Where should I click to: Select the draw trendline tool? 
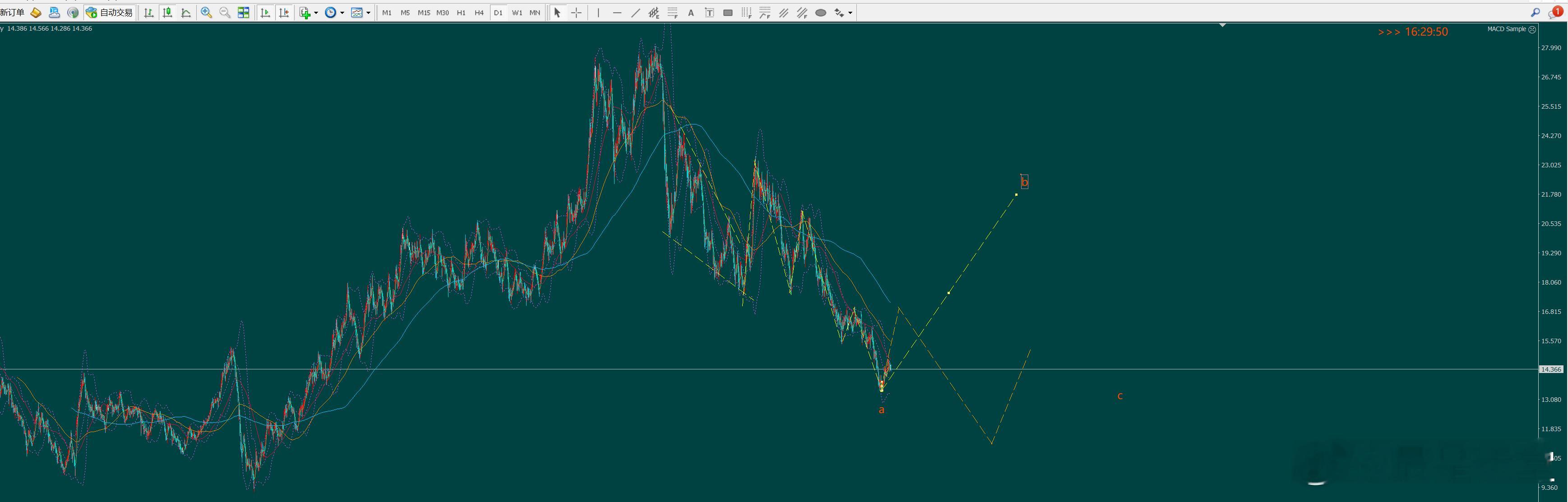tap(635, 12)
